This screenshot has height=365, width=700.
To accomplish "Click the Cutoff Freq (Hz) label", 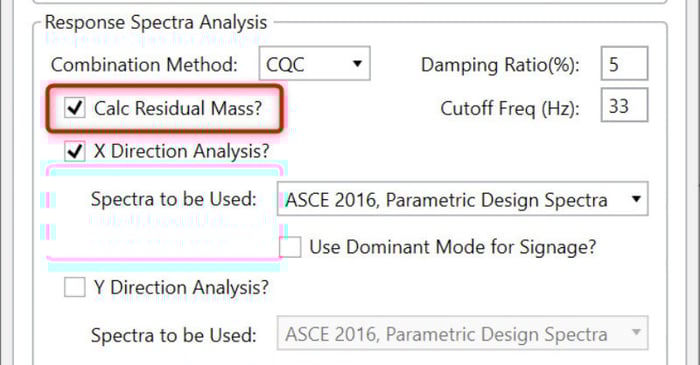I will [x=510, y=108].
